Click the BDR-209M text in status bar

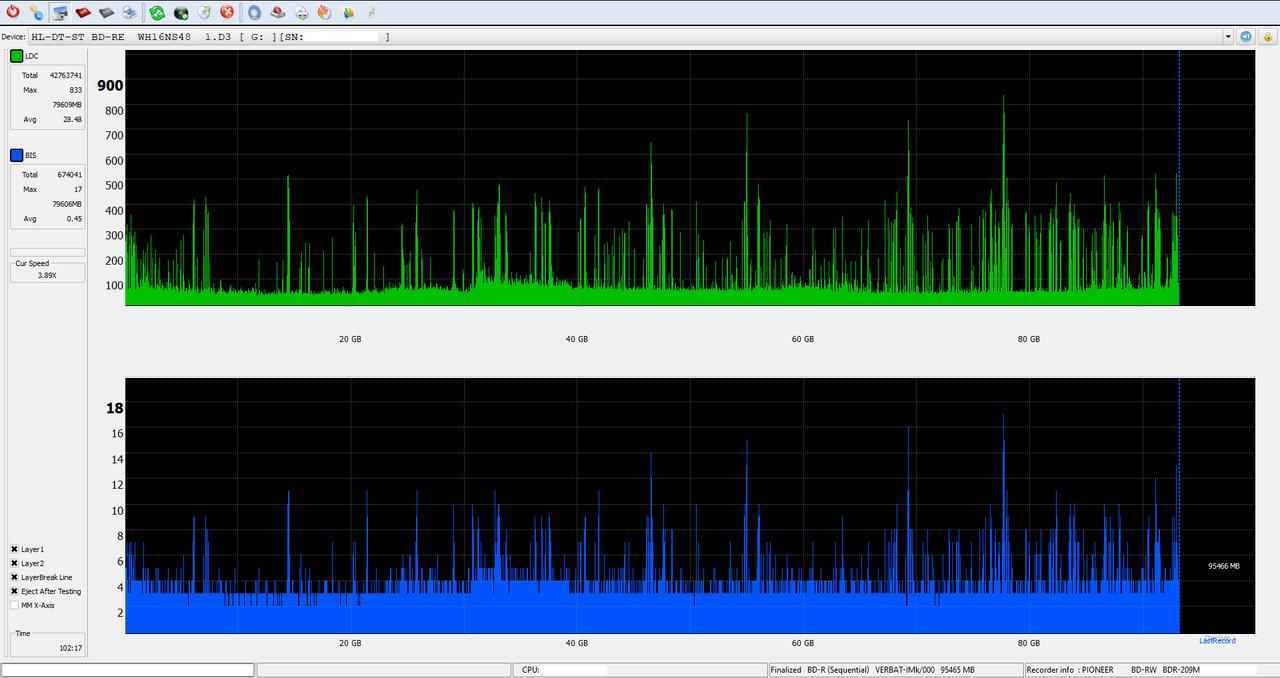(x=1181, y=670)
